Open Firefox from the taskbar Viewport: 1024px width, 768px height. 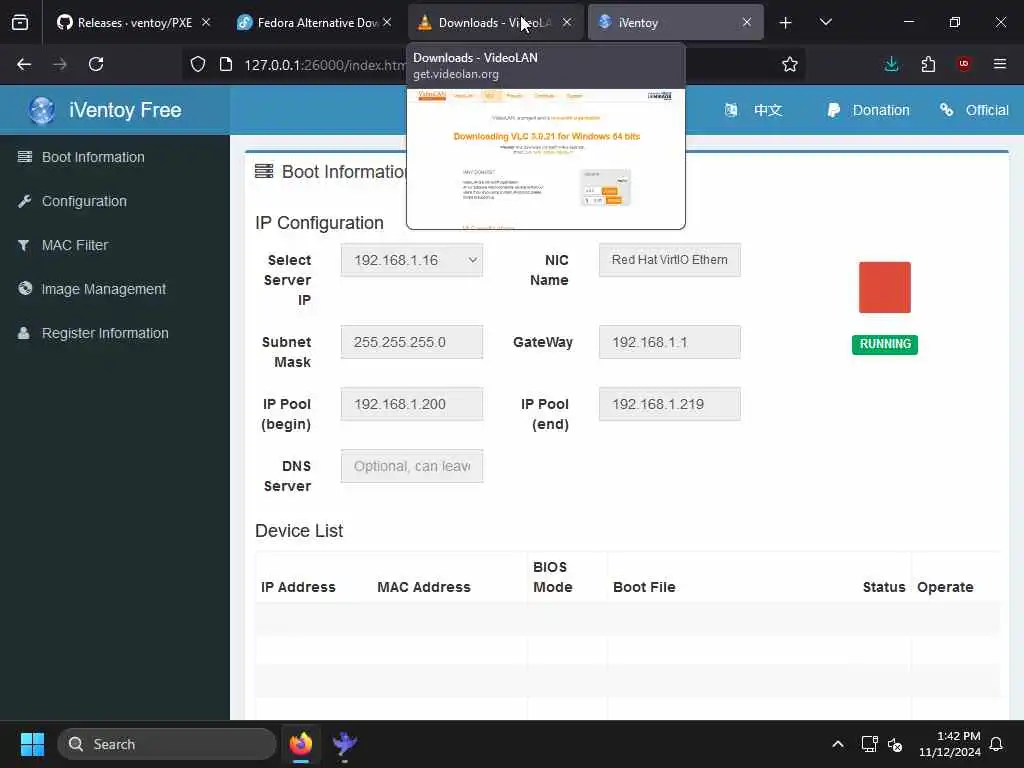pos(301,744)
